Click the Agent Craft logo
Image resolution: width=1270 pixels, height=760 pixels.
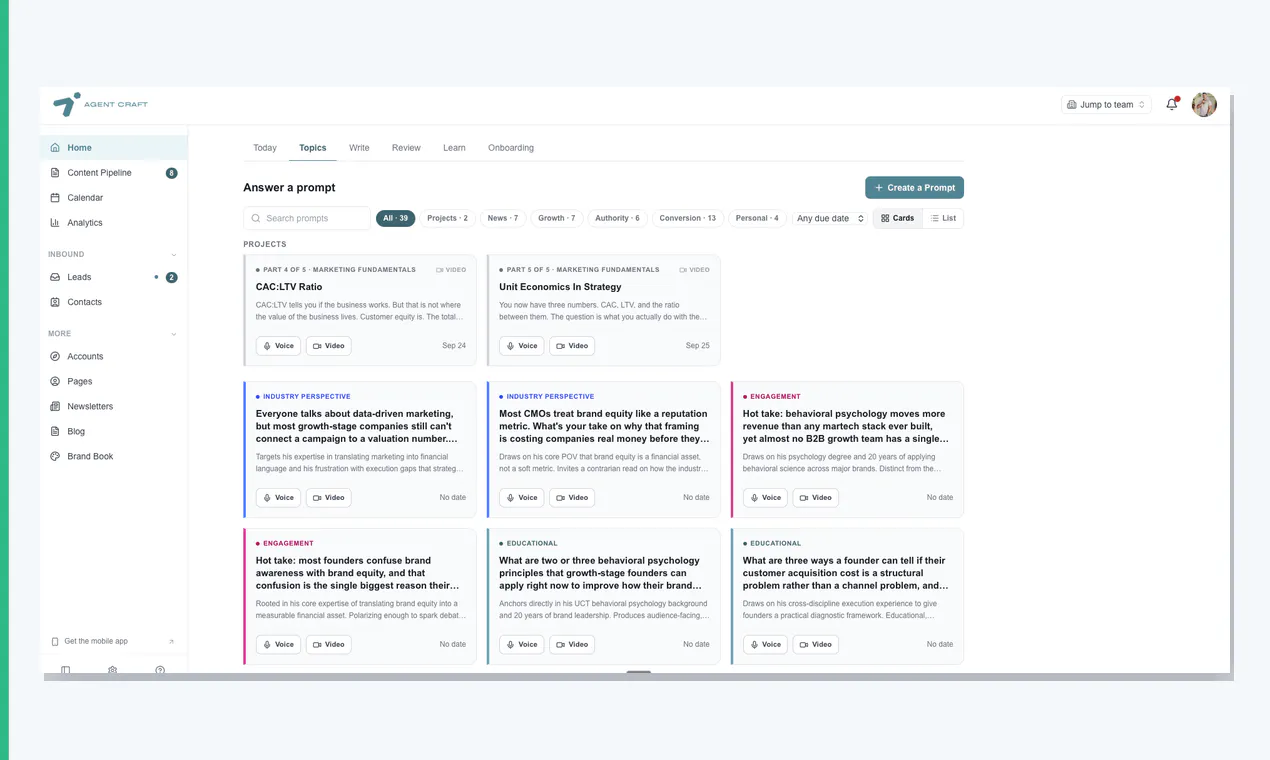(x=100, y=104)
